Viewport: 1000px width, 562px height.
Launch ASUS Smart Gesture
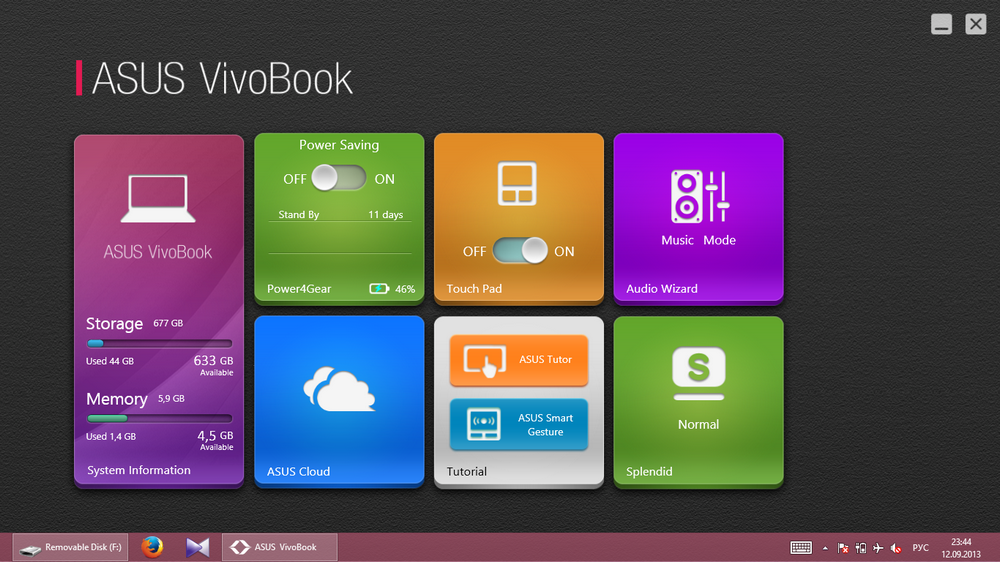tap(518, 425)
